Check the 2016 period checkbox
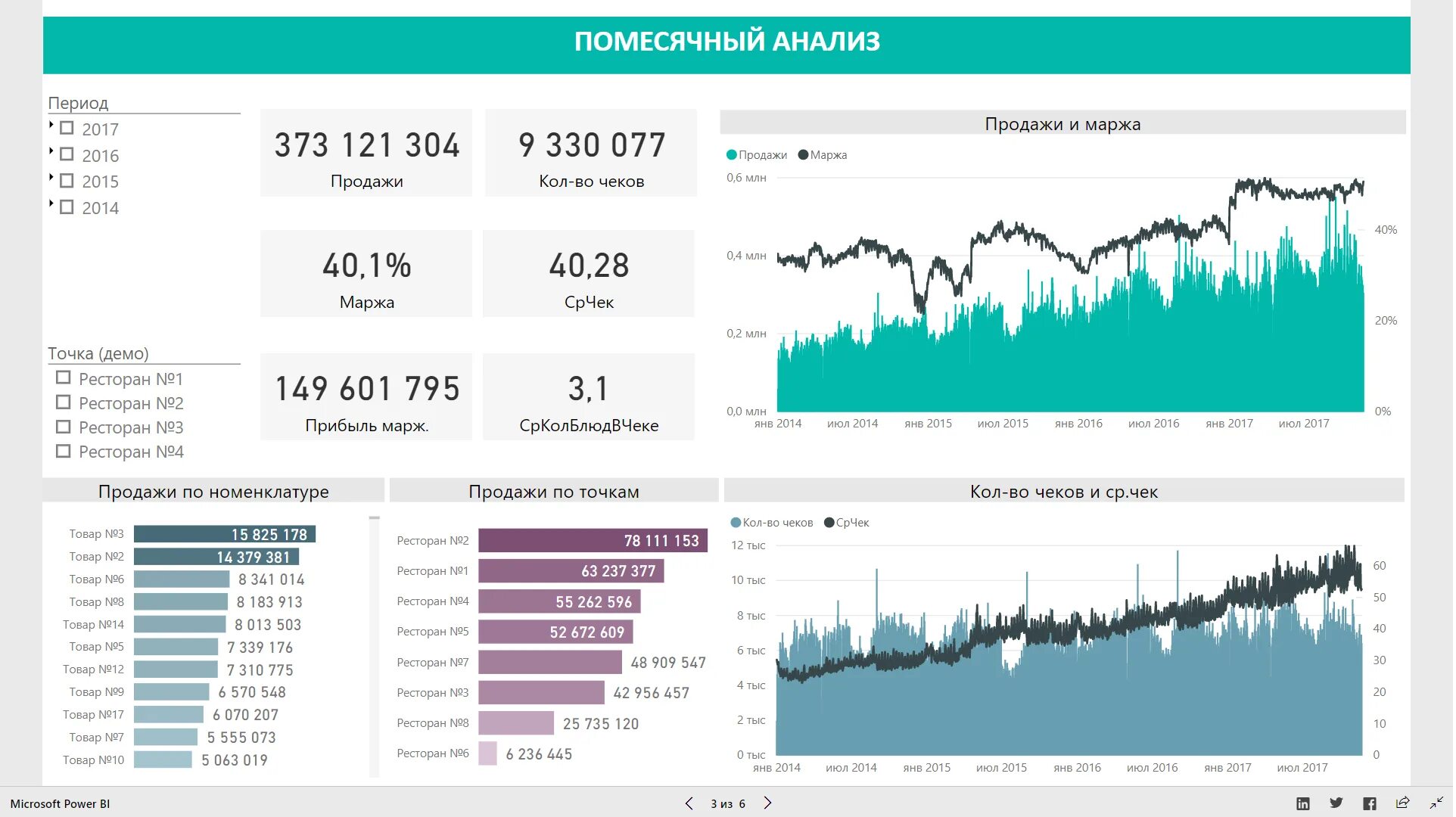Image resolution: width=1456 pixels, height=817 pixels. [x=67, y=154]
